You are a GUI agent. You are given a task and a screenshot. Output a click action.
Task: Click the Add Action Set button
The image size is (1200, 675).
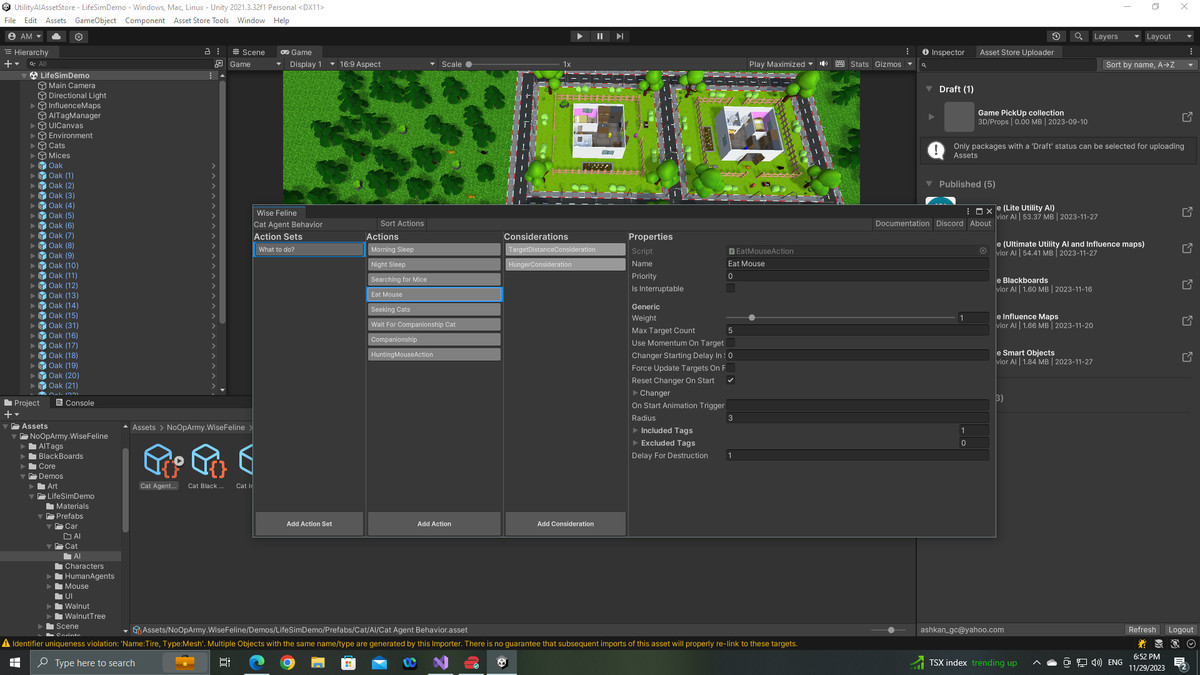tap(309, 523)
